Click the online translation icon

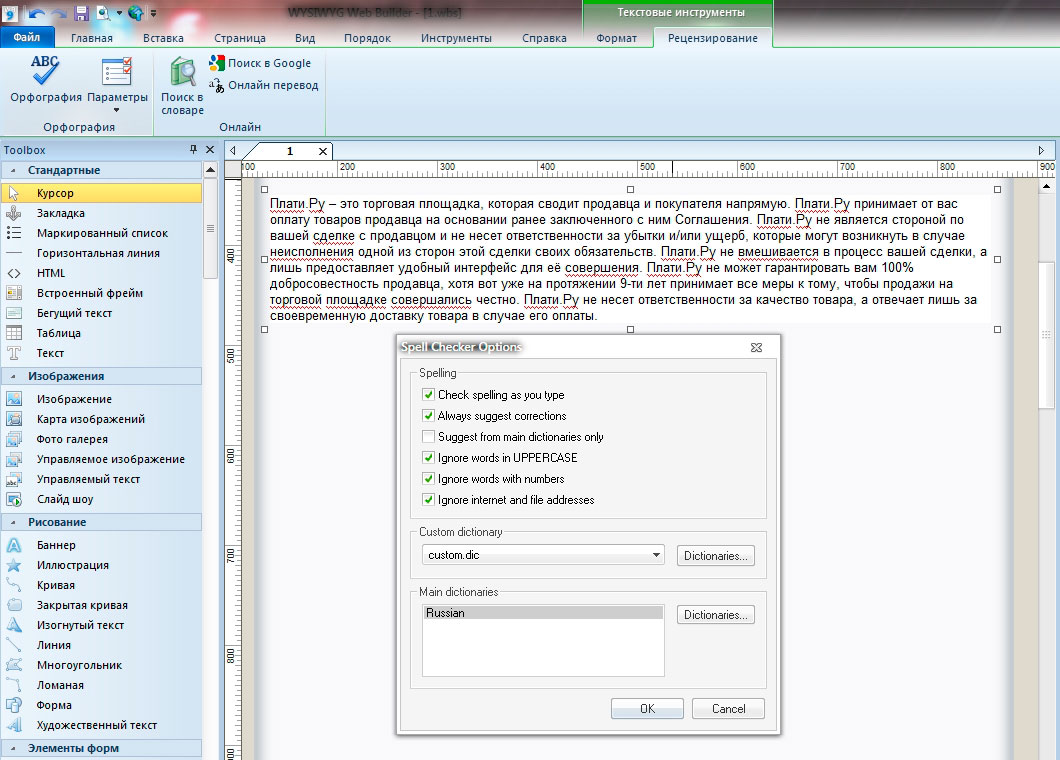(216, 85)
